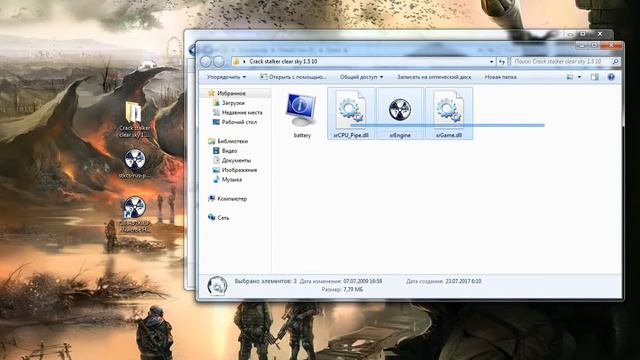This screenshot has height=360, width=640.
Task: Open the Изображения library
Action: [239, 170]
